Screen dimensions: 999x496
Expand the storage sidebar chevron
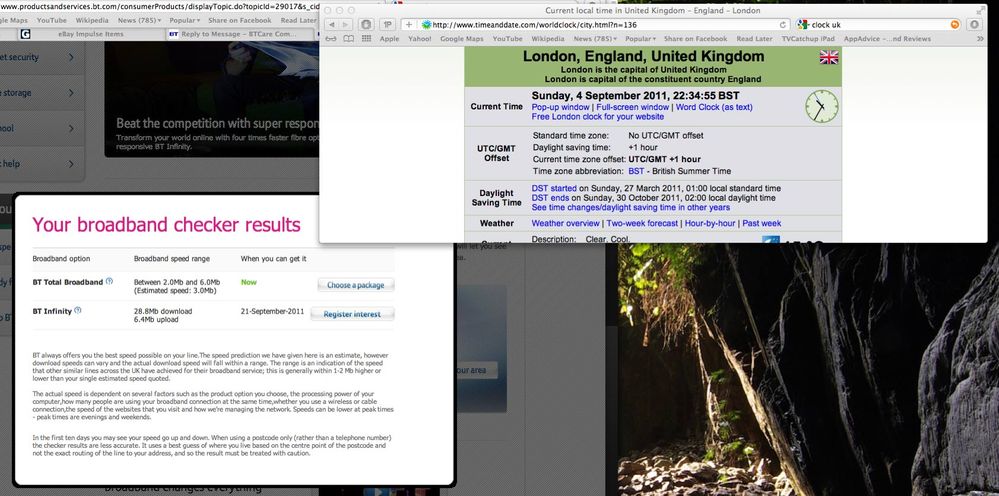(x=72, y=93)
